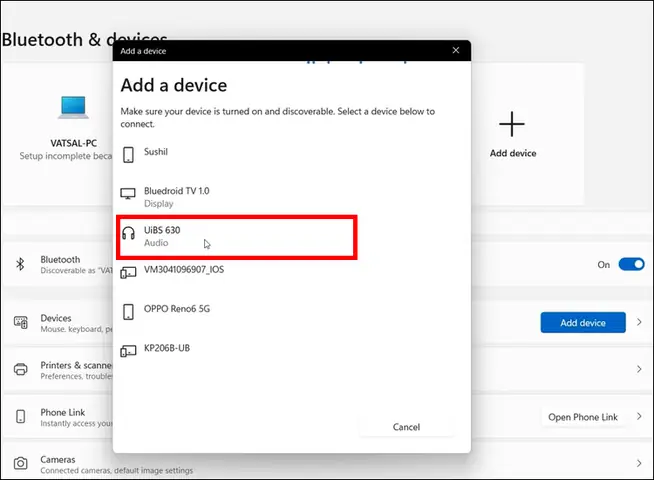
Task: Click the Open Phone Link button
Action: 583,417
